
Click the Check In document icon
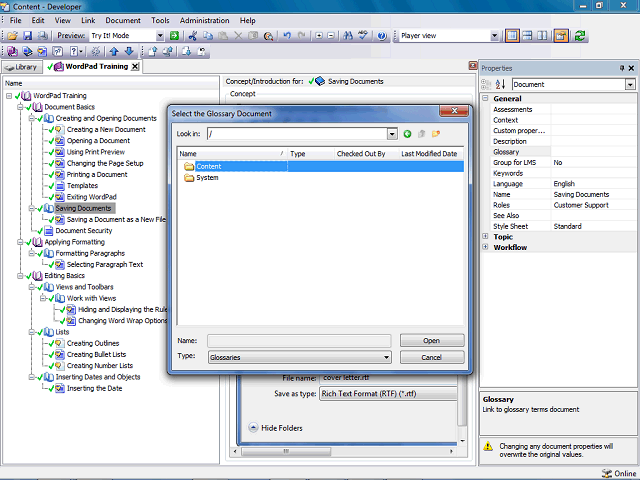pyautogui.click(x=153, y=51)
